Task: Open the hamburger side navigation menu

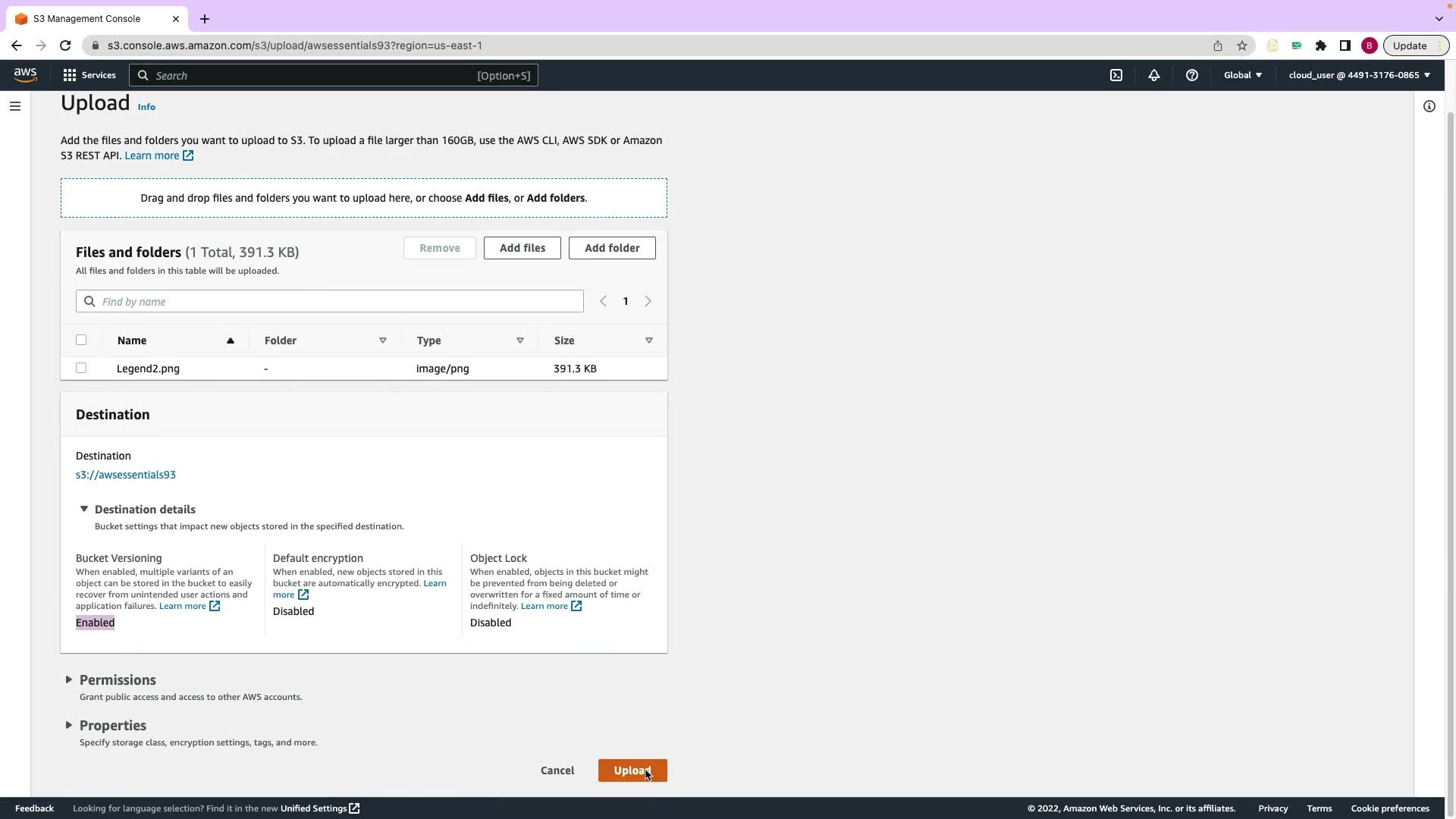Action: pyautogui.click(x=15, y=106)
